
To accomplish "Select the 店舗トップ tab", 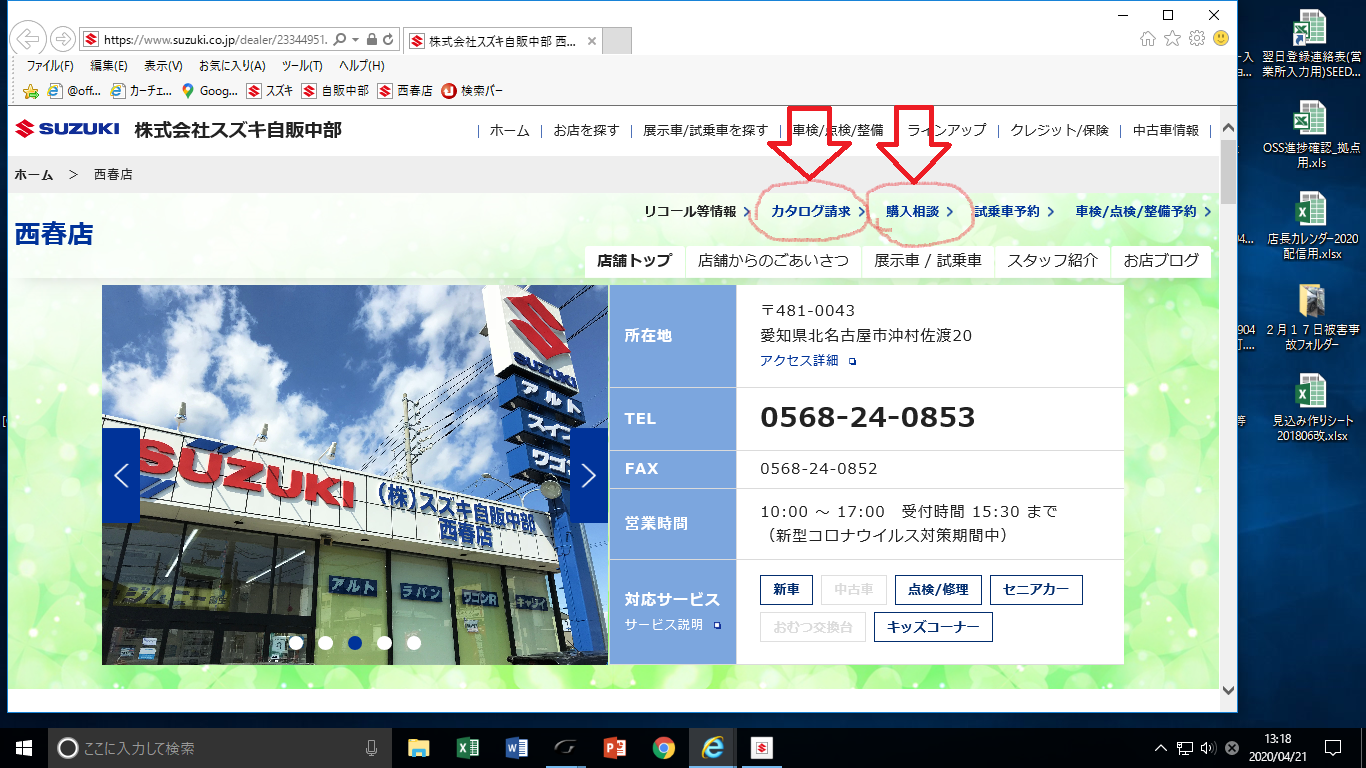I will [635, 261].
